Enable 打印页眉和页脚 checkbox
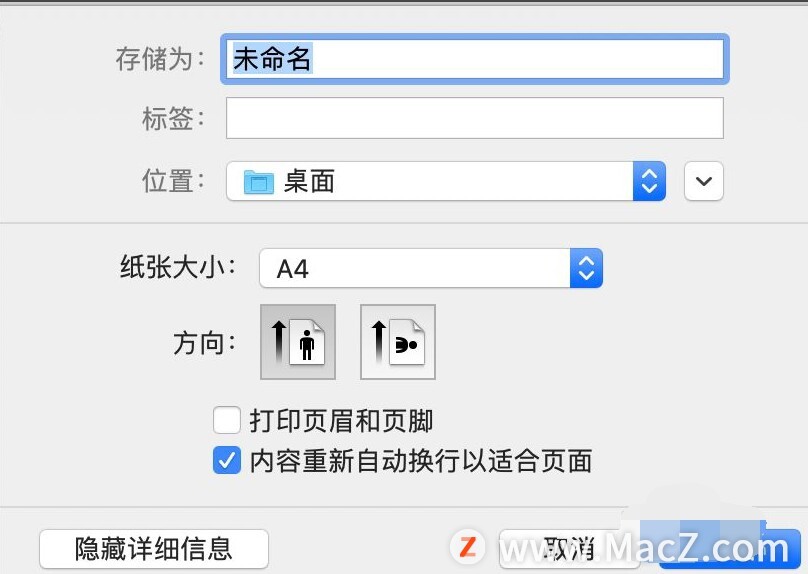808x574 pixels. click(x=227, y=420)
